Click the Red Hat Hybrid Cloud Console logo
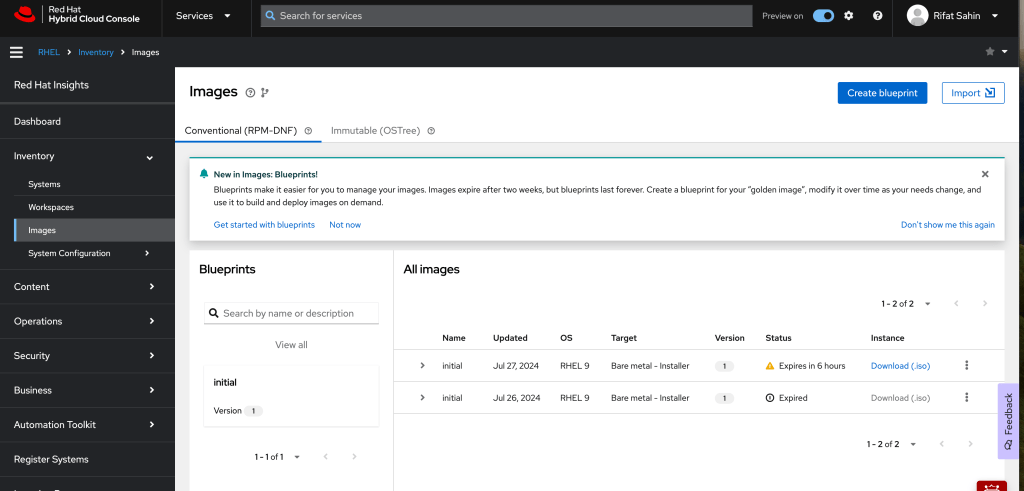This screenshot has width=1024, height=491. tap(77, 15)
